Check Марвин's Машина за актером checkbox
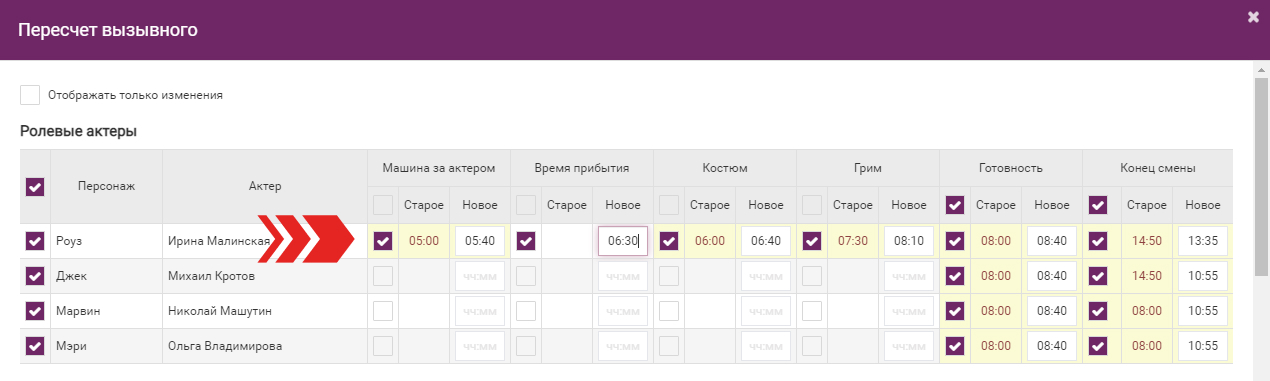Image resolution: width=1270 pixels, height=381 pixels. 383,311
